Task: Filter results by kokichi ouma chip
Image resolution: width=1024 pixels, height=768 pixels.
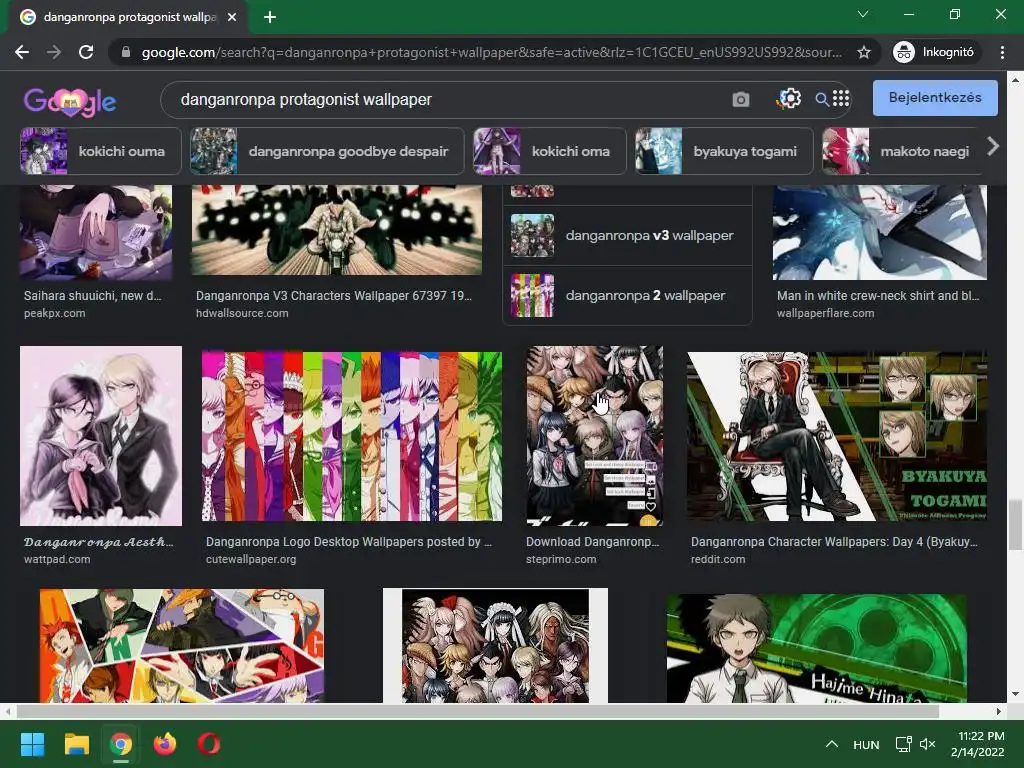Action: tap(101, 151)
